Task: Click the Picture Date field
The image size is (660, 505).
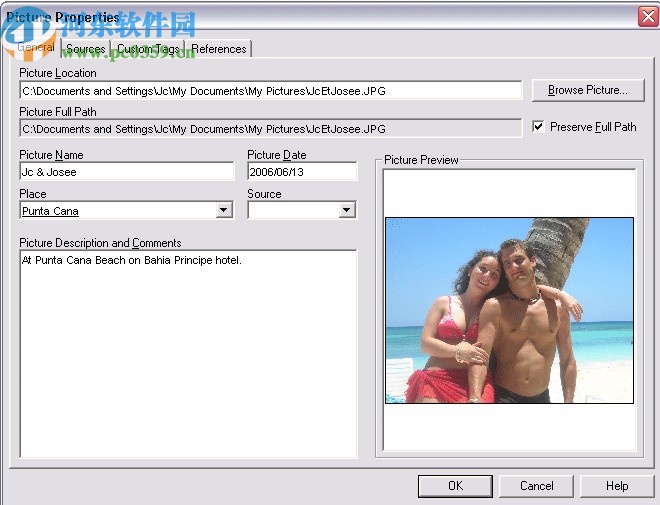Action: pyautogui.click(x=302, y=171)
